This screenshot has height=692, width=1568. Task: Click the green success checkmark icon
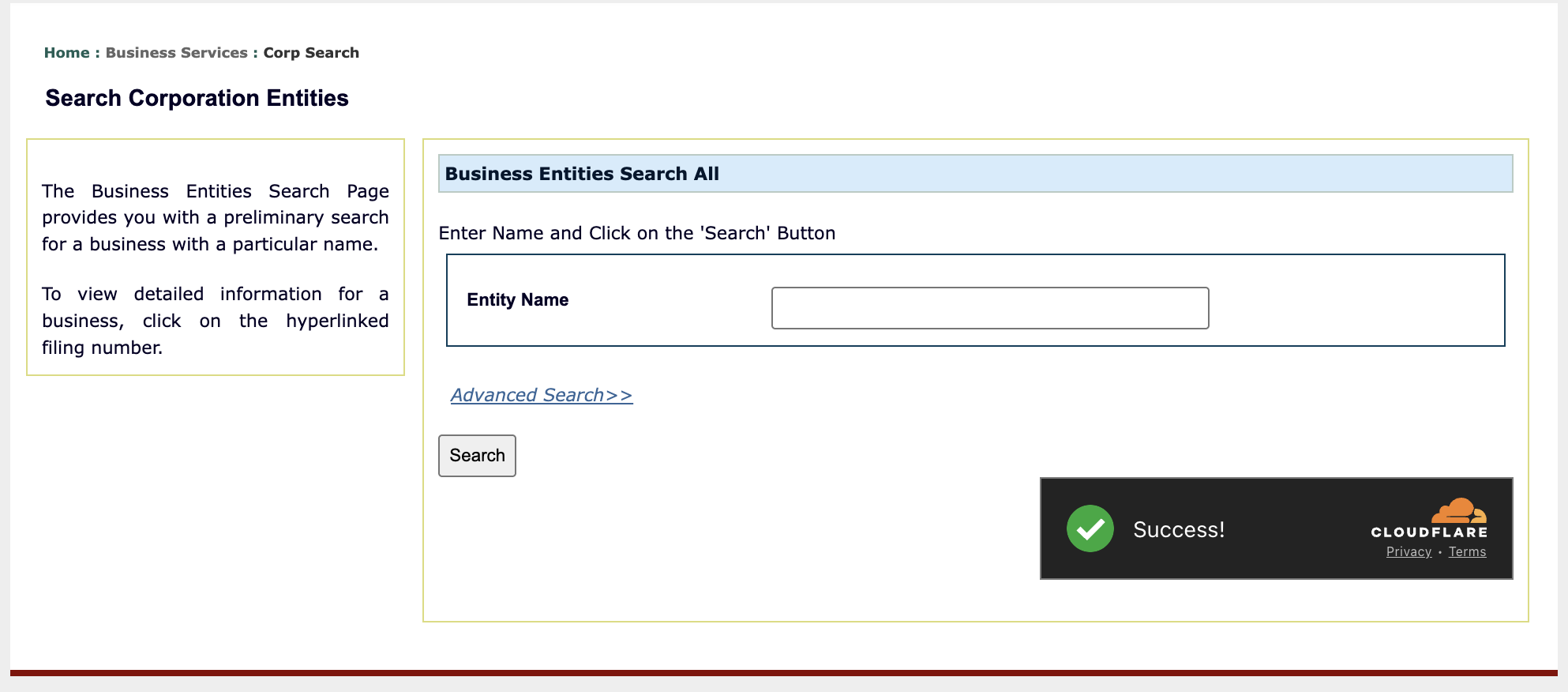point(1090,528)
